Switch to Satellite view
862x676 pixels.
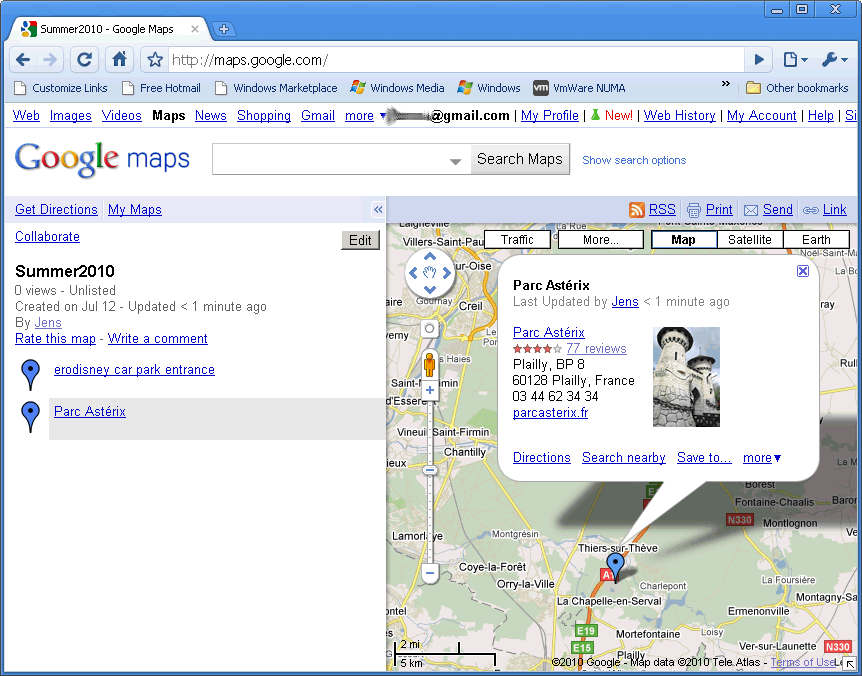point(750,240)
